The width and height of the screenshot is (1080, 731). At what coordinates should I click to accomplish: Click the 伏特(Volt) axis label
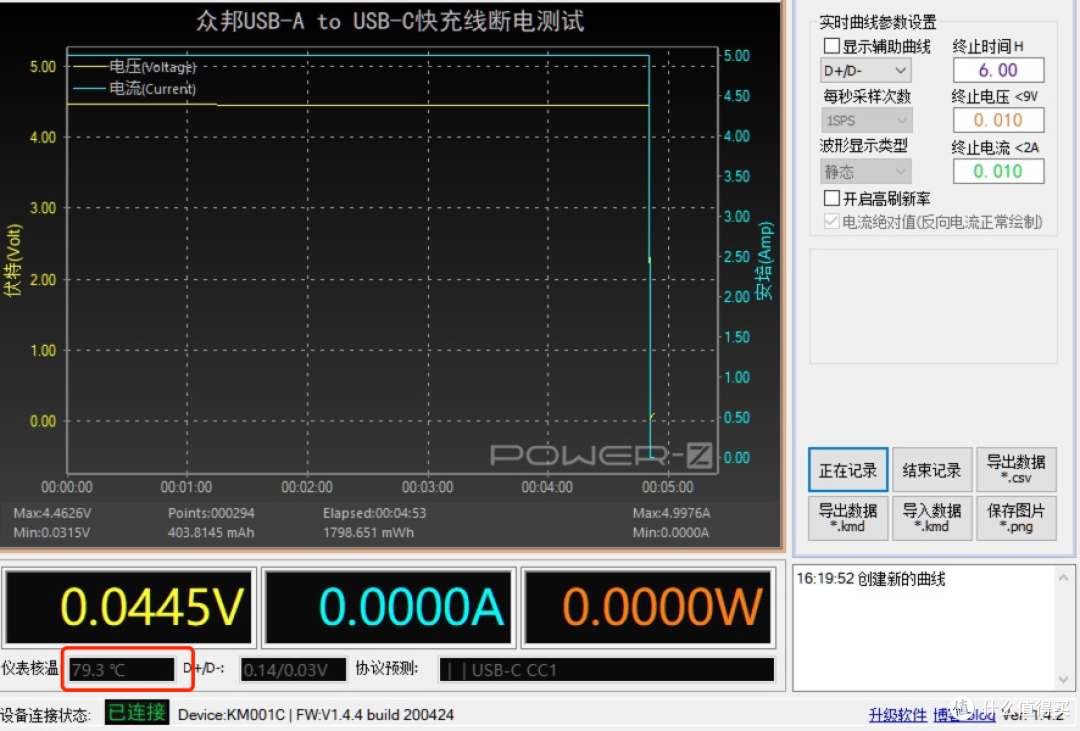coord(13,260)
